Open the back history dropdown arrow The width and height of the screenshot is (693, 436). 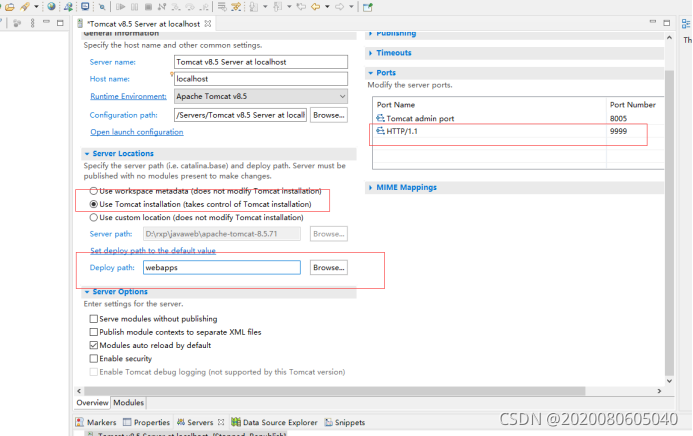point(327,7)
